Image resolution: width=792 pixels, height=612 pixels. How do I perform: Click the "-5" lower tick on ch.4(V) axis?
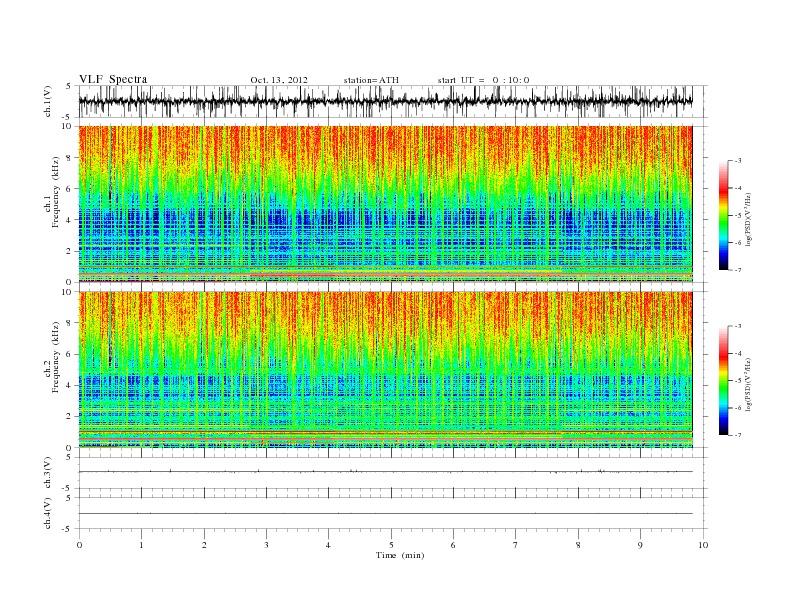click(x=68, y=529)
